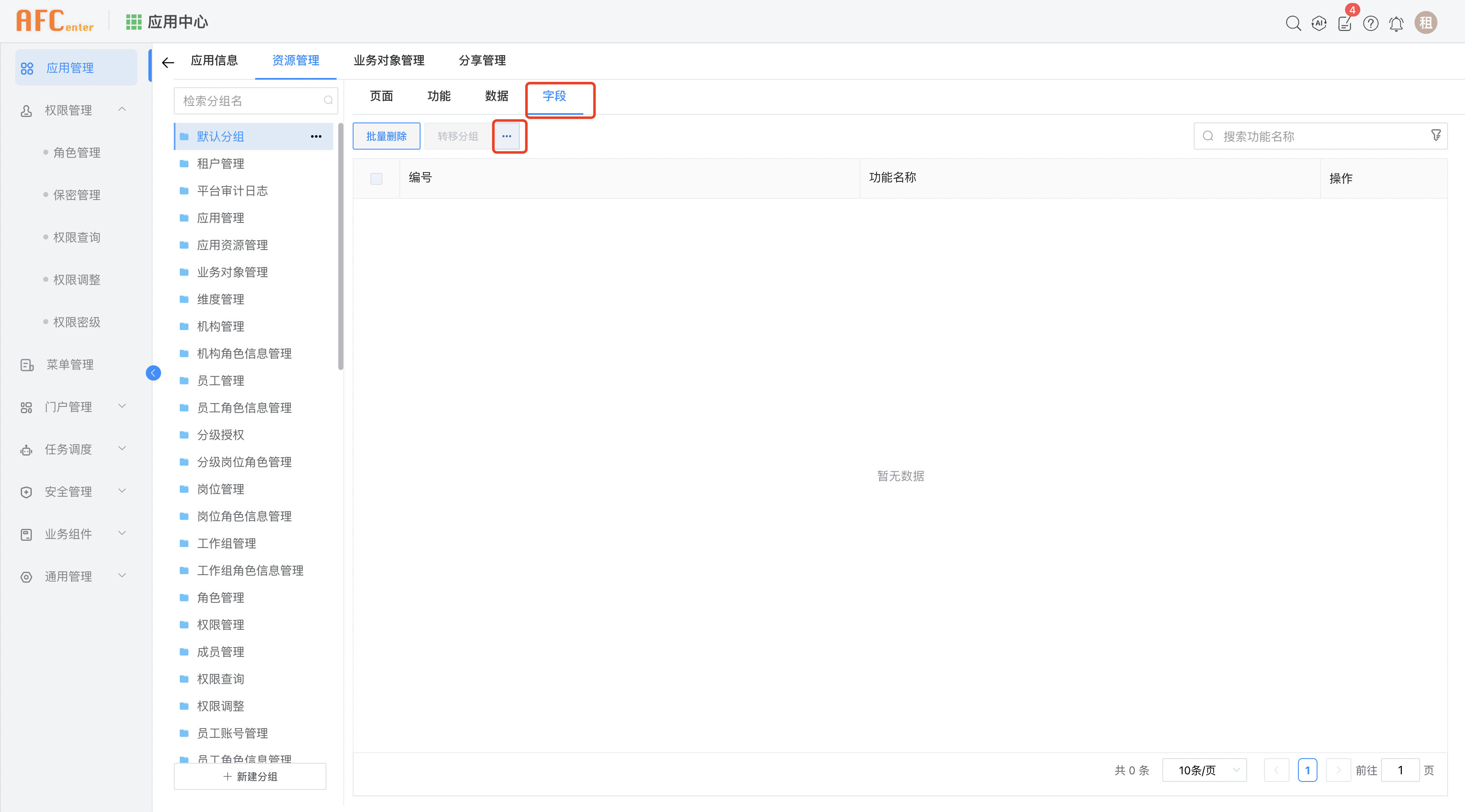Screen dimensions: 1465x812
Task: Open the global search magnifier icon
Action: click(1293, 23)
